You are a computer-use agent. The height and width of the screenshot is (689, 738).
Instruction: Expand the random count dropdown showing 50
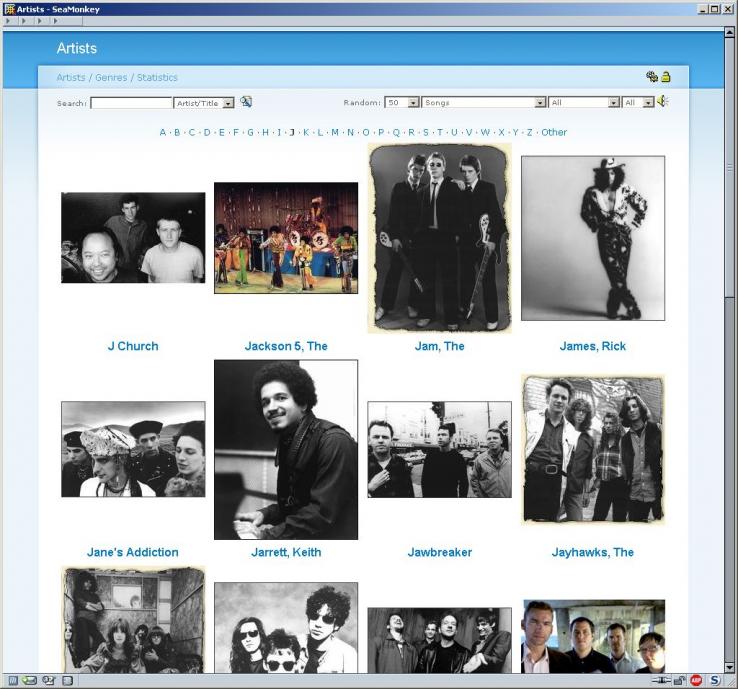401,103
